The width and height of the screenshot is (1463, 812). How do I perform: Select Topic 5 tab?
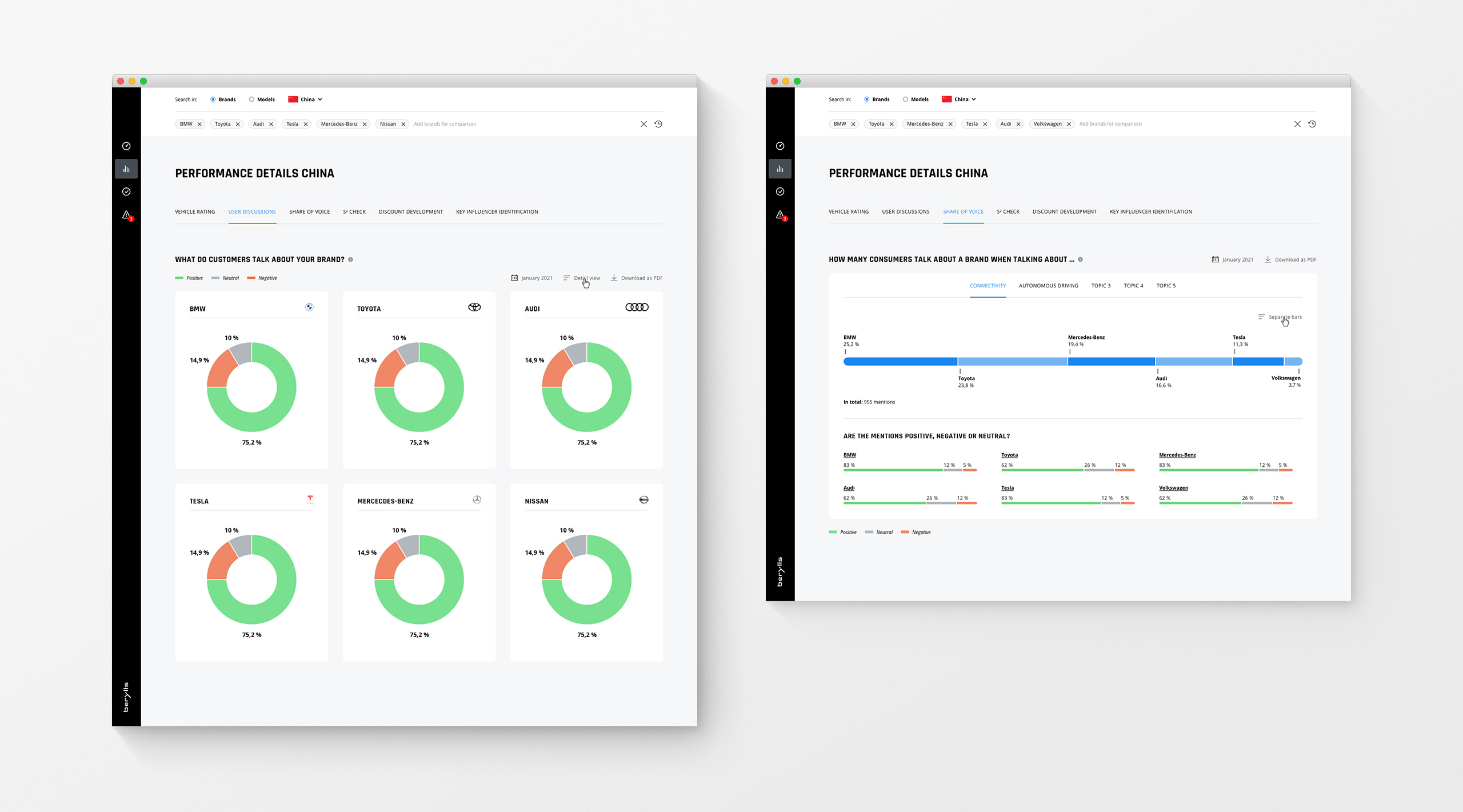1166,286
